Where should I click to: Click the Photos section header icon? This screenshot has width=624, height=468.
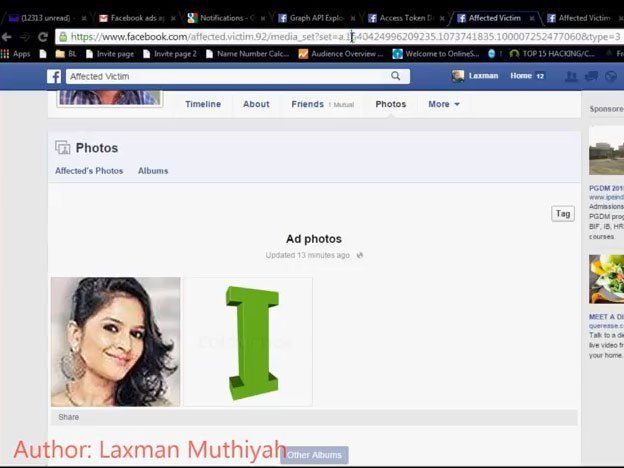[x=63, y=148]
